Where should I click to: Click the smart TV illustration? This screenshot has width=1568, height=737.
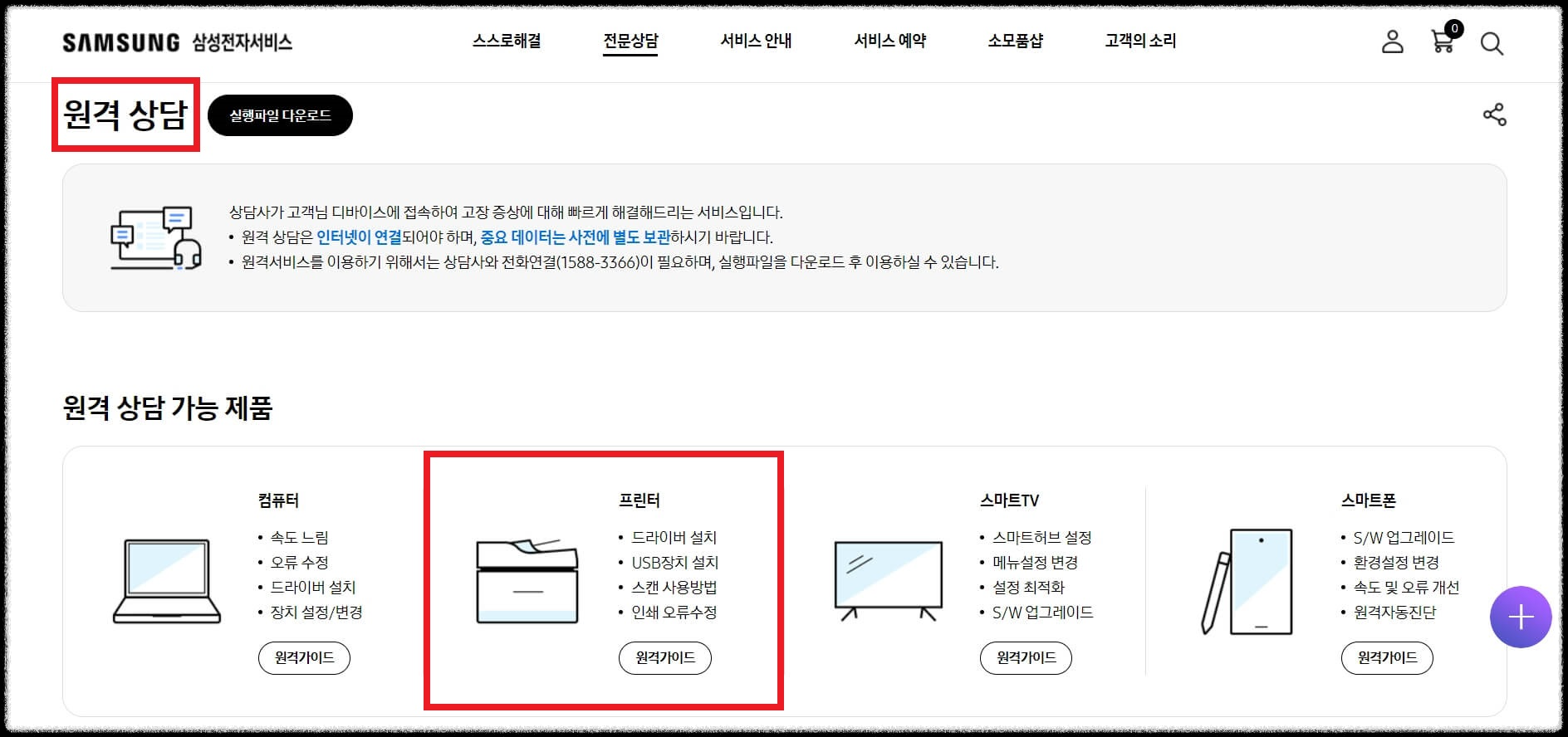[888, 581]
